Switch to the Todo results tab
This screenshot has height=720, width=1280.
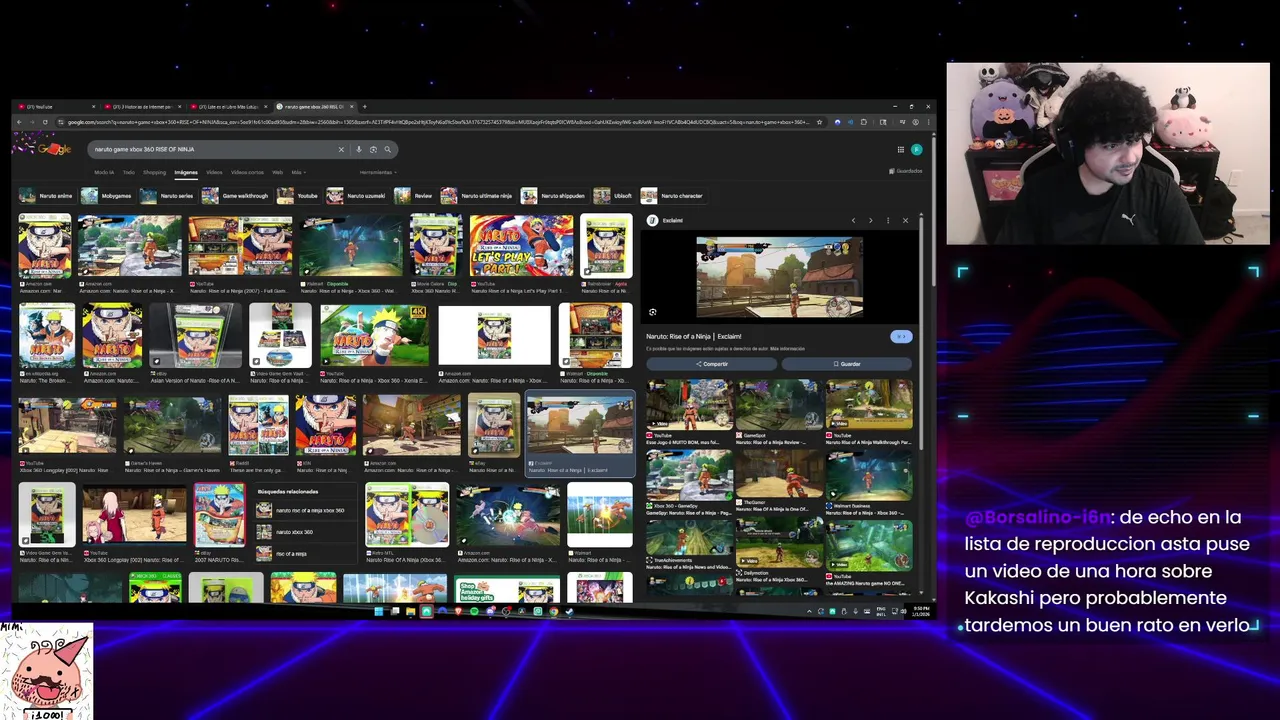[x=128, y=172]
